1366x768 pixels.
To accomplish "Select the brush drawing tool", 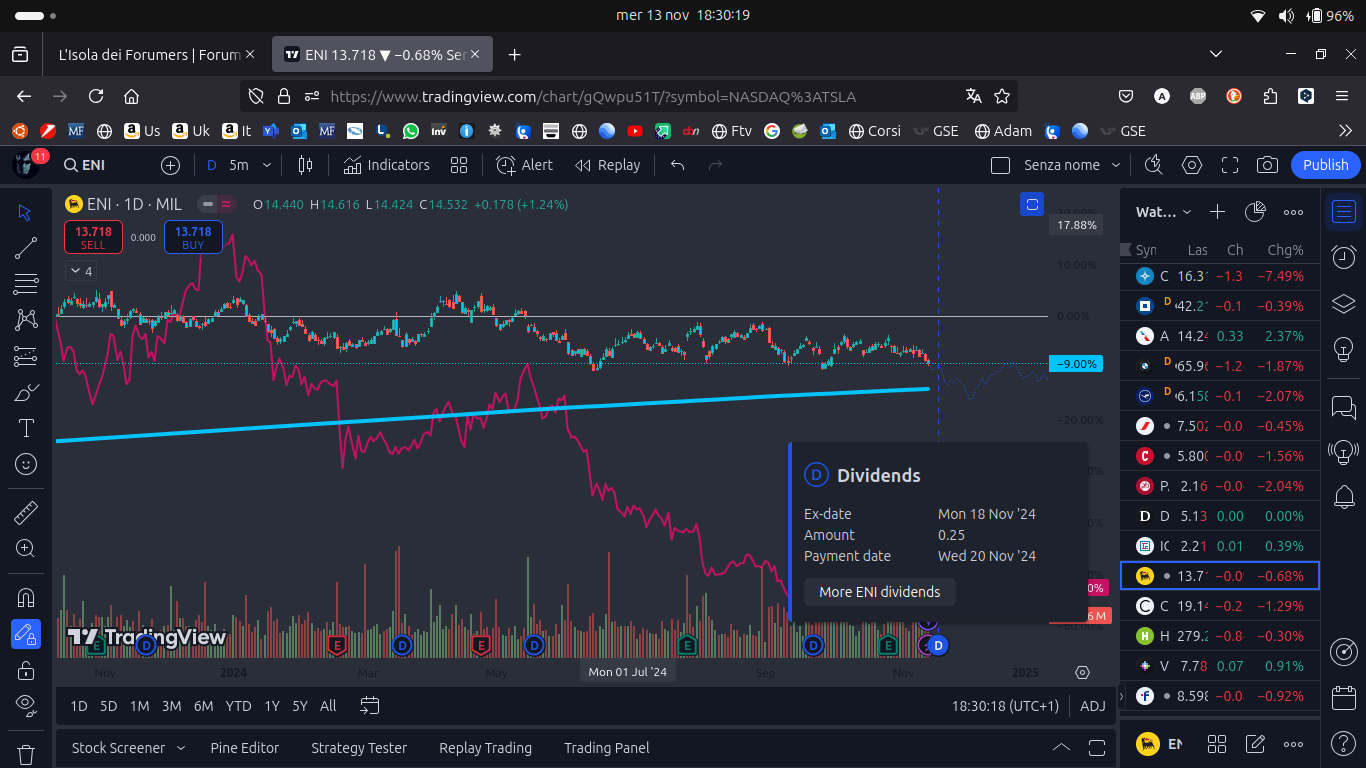I will 26,392.
